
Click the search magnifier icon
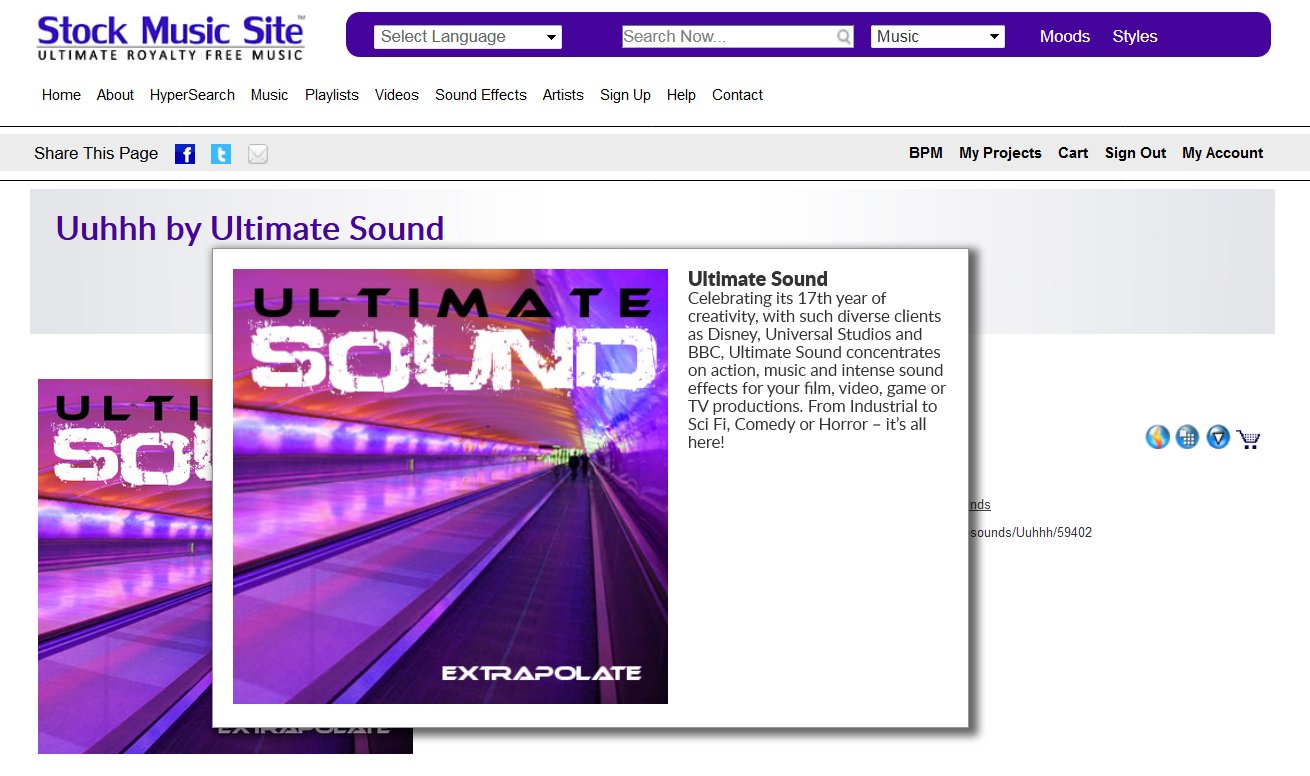[845, 37]
